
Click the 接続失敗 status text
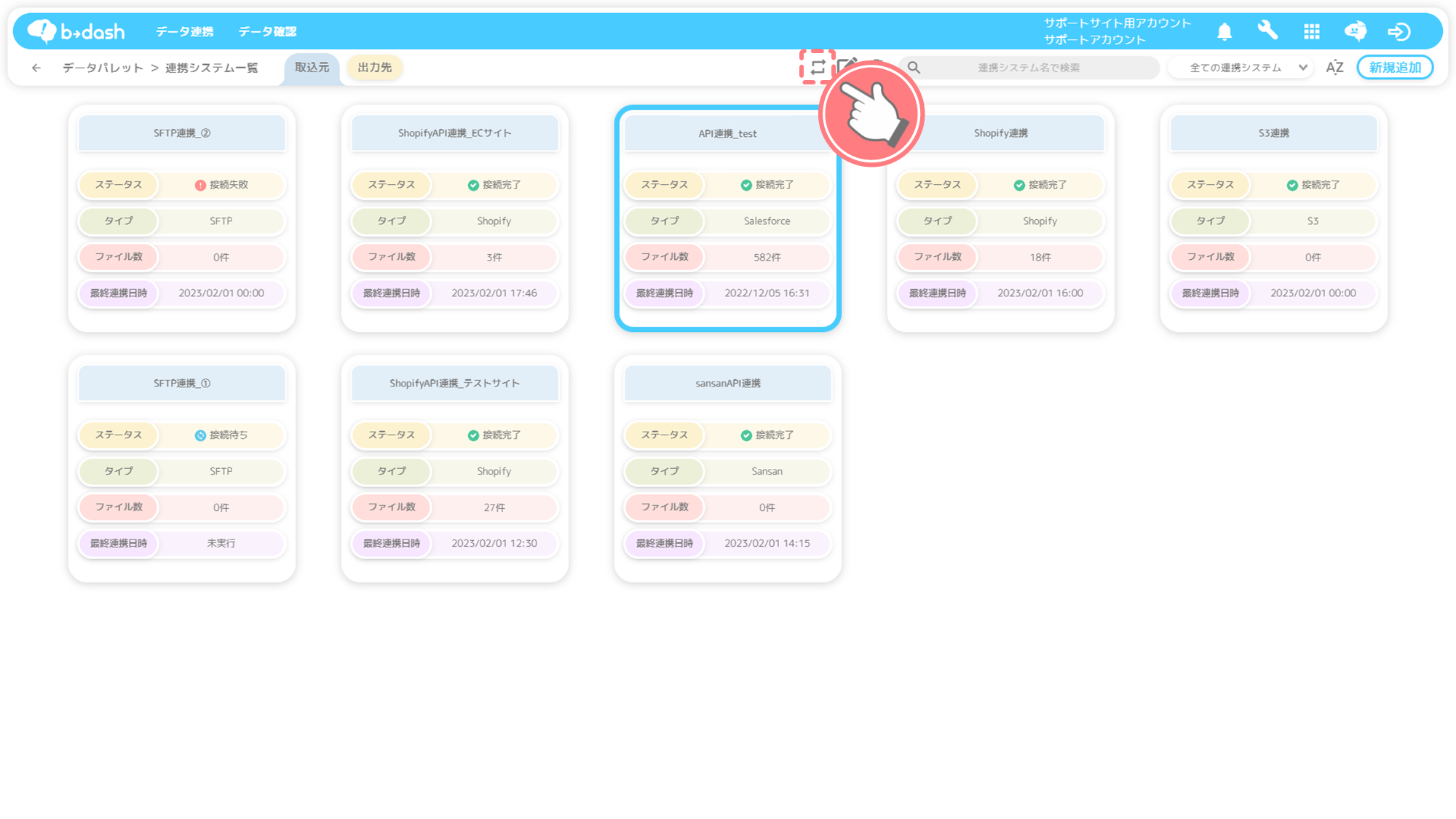click(x=229, y=185)
